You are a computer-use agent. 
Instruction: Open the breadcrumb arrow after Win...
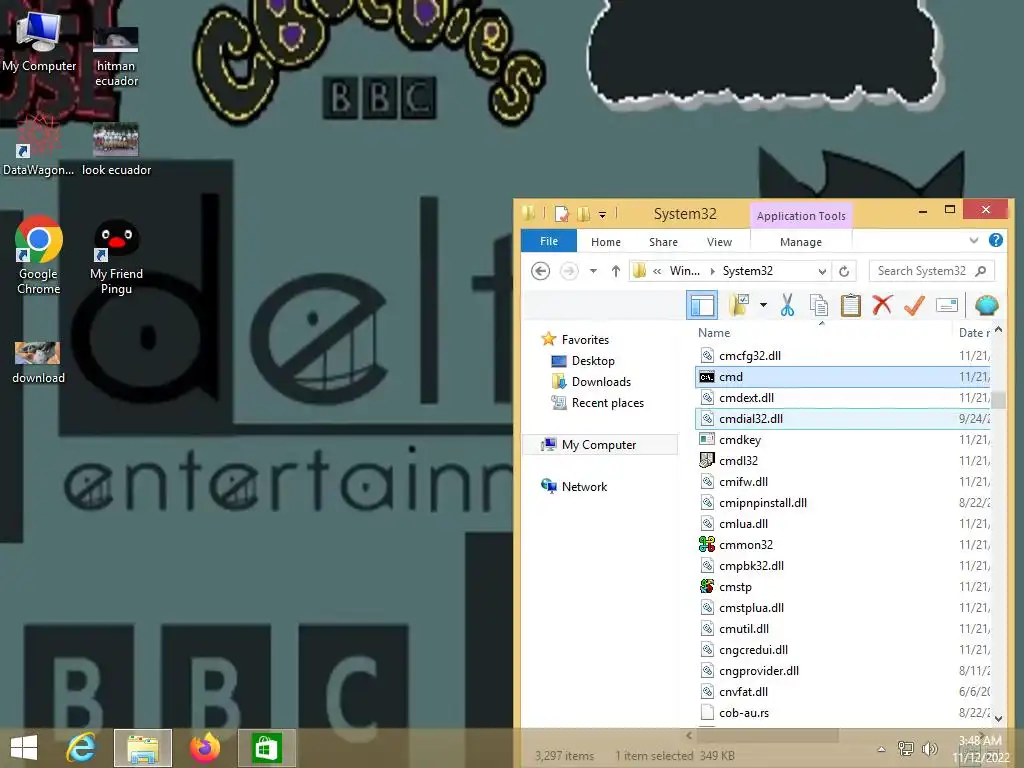coord(712,271)
